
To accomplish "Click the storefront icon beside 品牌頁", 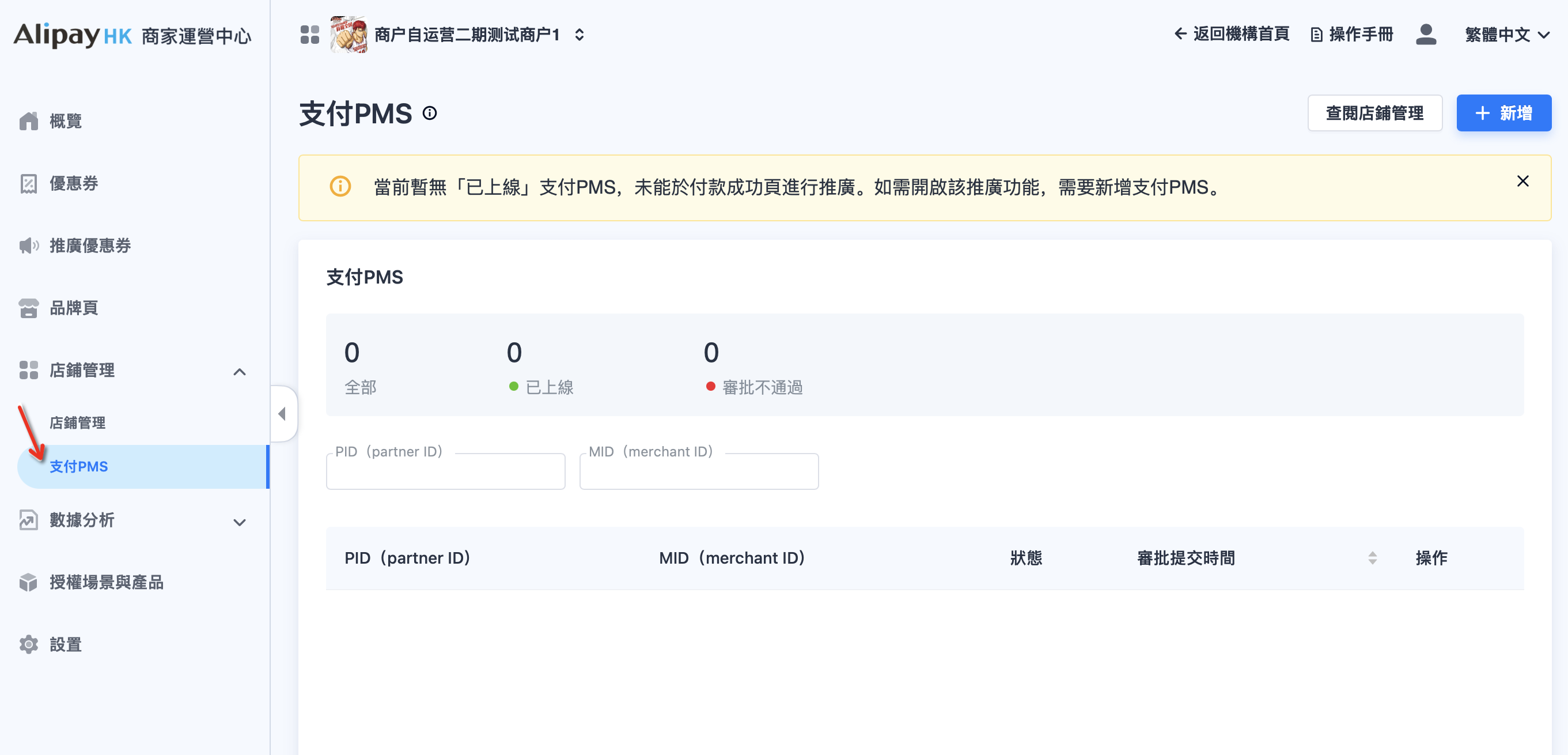I will click(x=29, y=308).
